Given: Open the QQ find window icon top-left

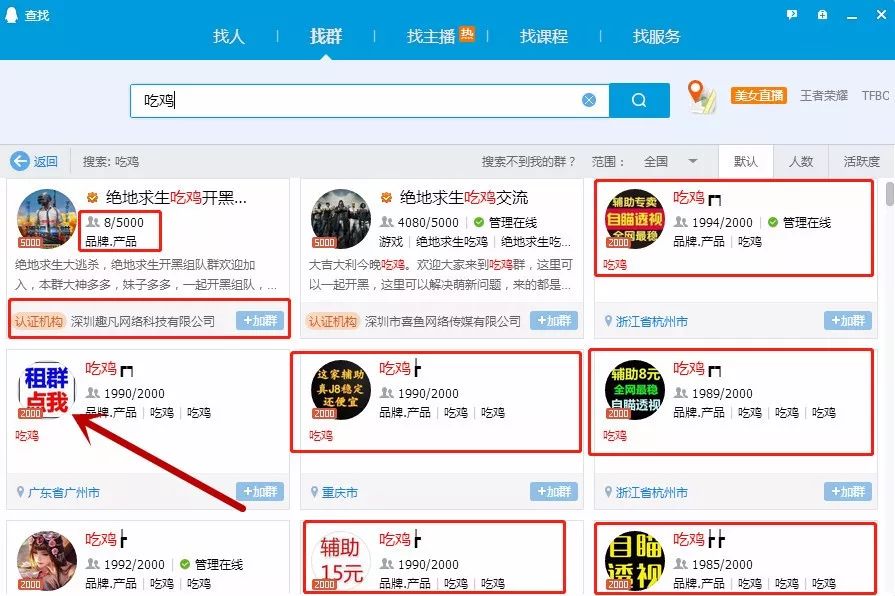Looking at the screenshot, I should 11,15.
